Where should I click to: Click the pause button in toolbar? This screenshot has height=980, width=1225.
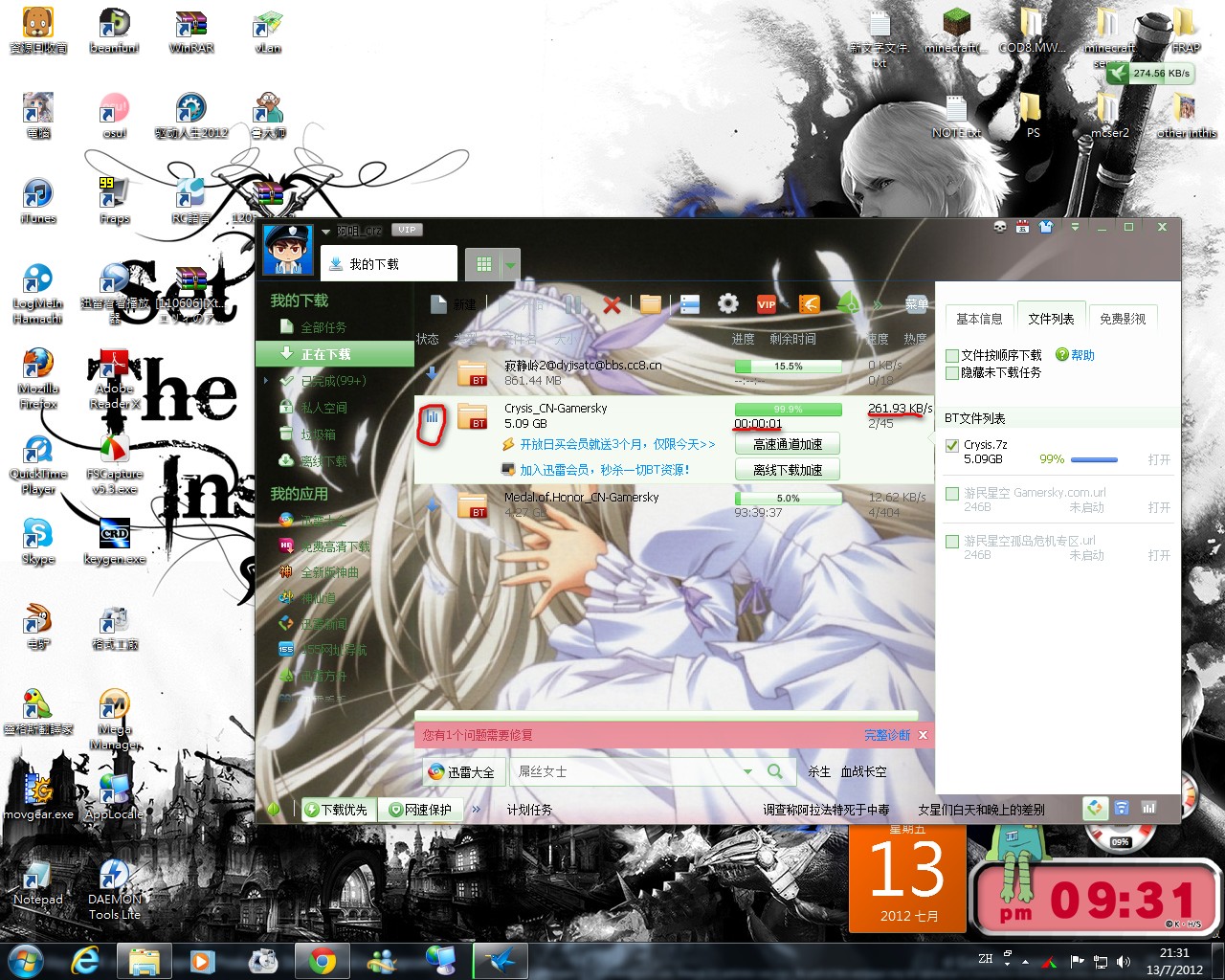pos(572,304)
